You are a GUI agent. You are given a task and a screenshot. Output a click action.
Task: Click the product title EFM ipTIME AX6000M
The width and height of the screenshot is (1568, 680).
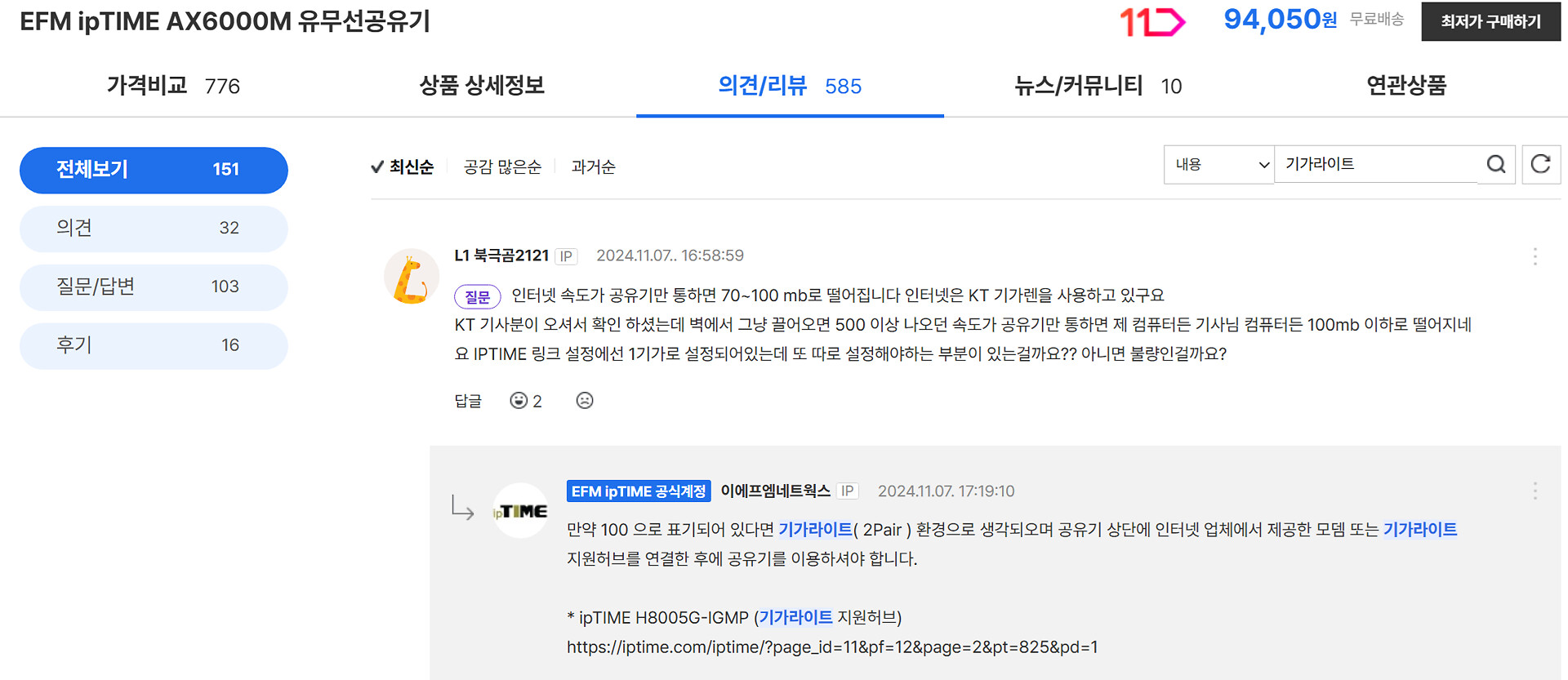[x=225, y=21]
